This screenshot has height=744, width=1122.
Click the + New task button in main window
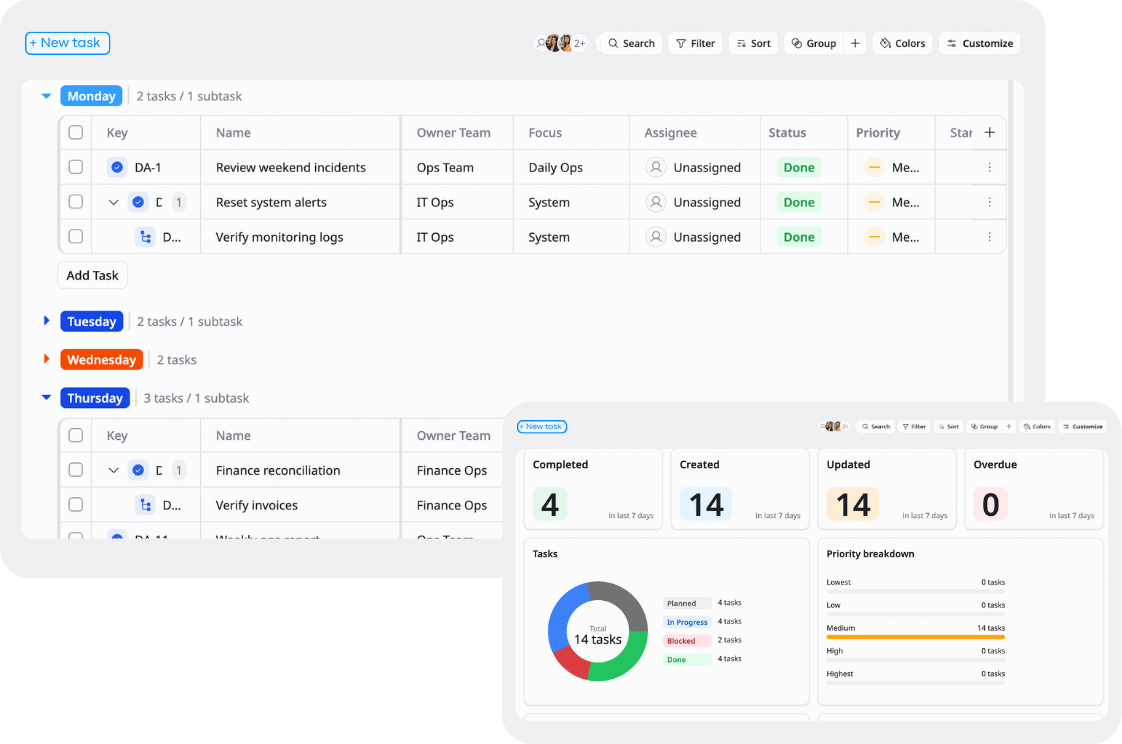tap(67, 43)
